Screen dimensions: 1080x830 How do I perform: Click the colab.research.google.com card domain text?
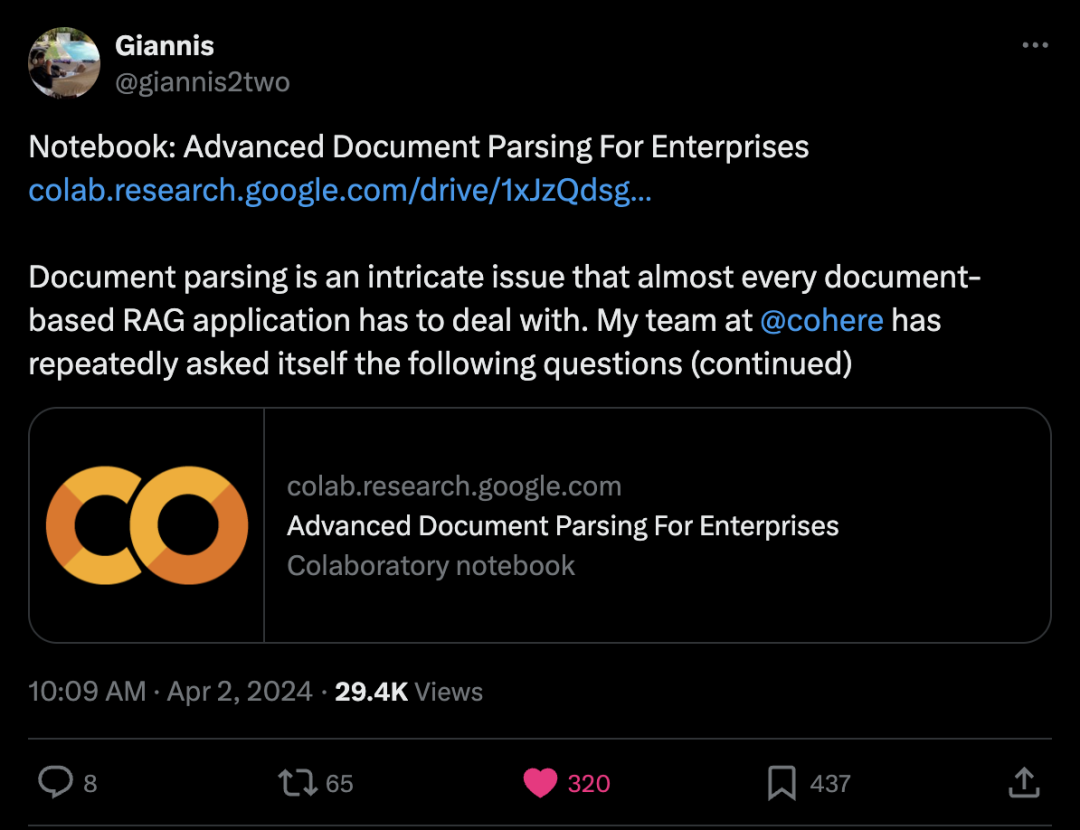[454, 486]
